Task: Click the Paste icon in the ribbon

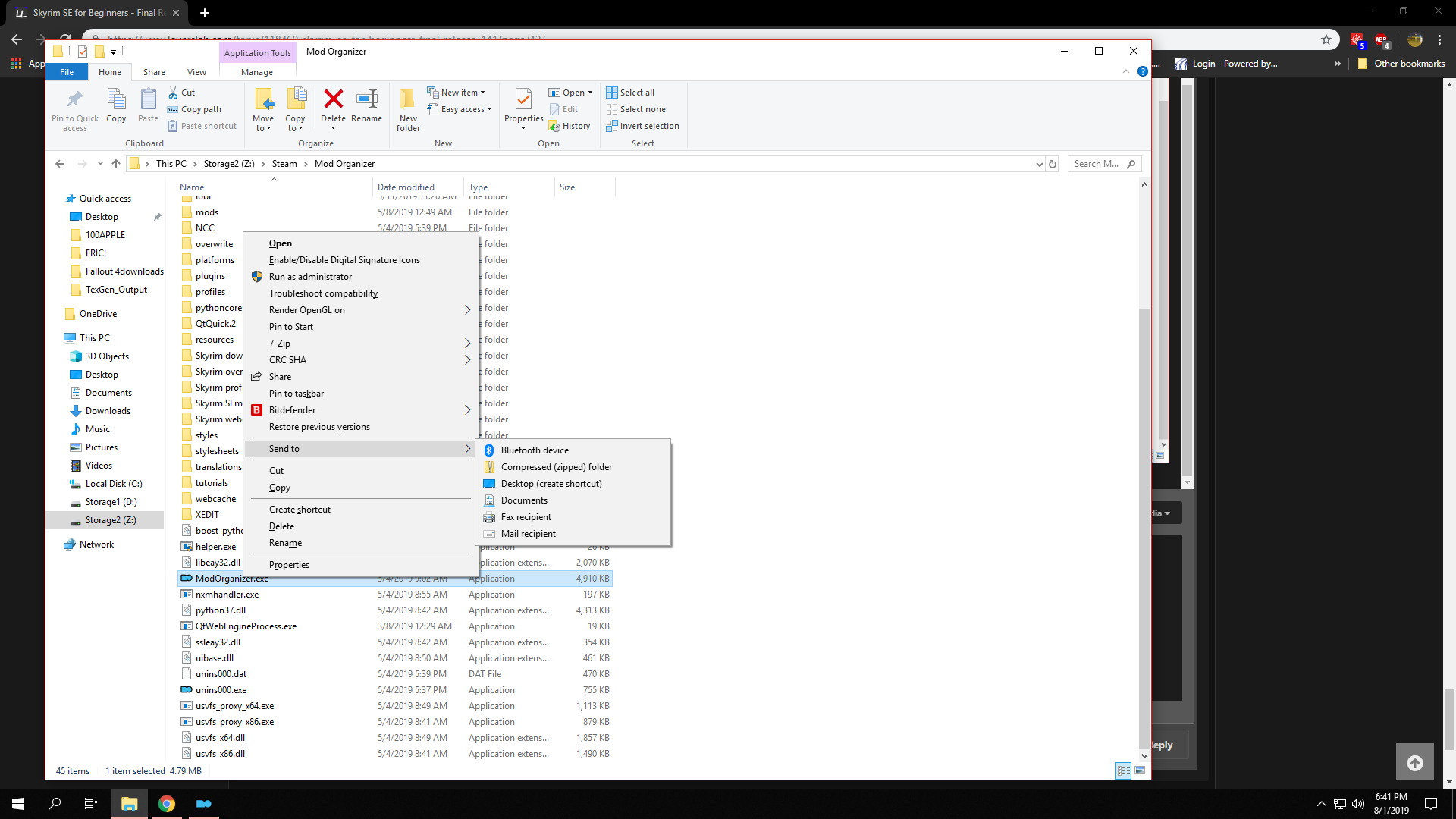Action: tap(148, 99)
